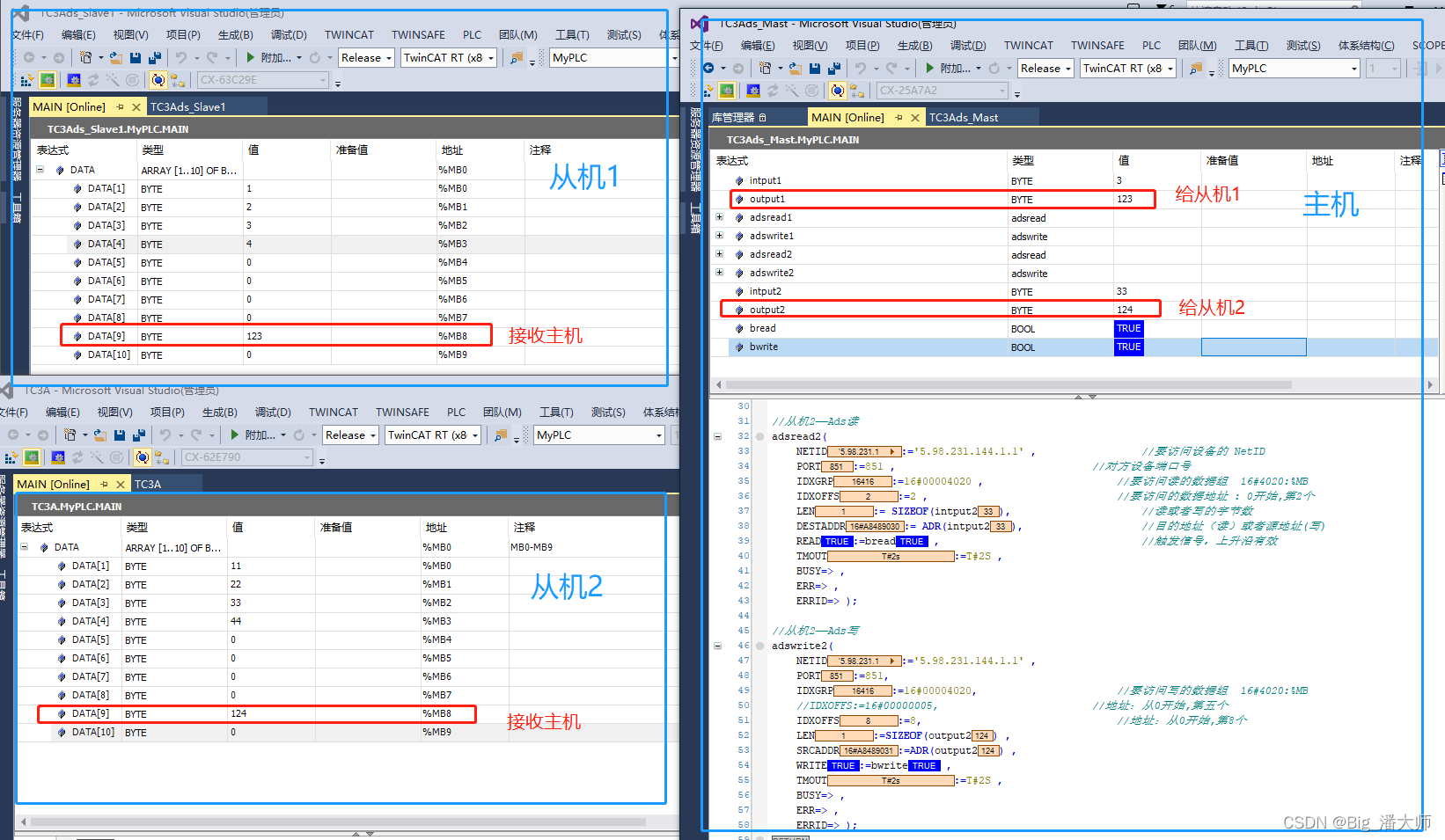Click Save All in the TC3A window toolbar
This screenshot has height=840, width=1445.
(139, 435)
